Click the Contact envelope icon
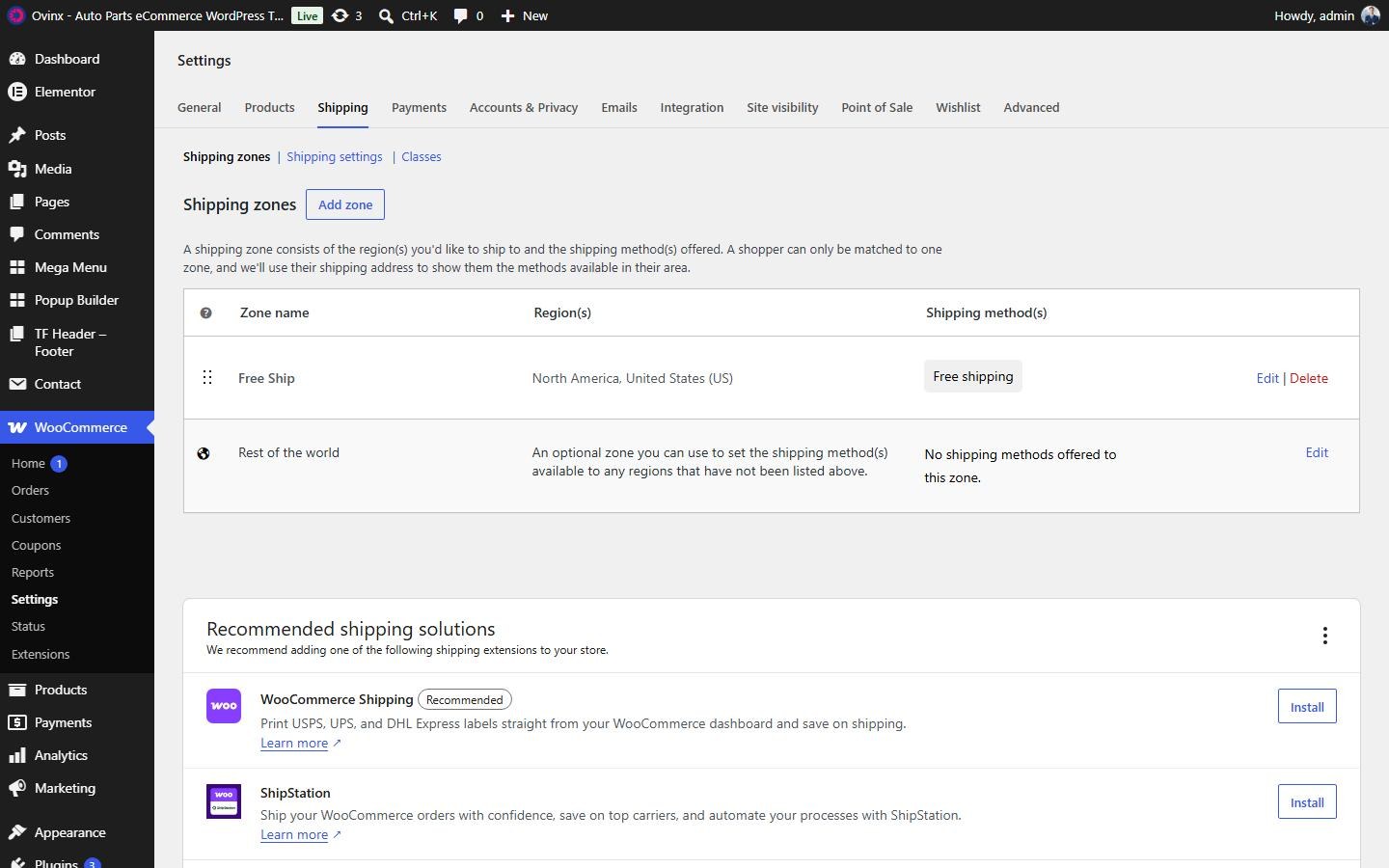The width and height of the screenshot is (1389, 868). (17, 384)
